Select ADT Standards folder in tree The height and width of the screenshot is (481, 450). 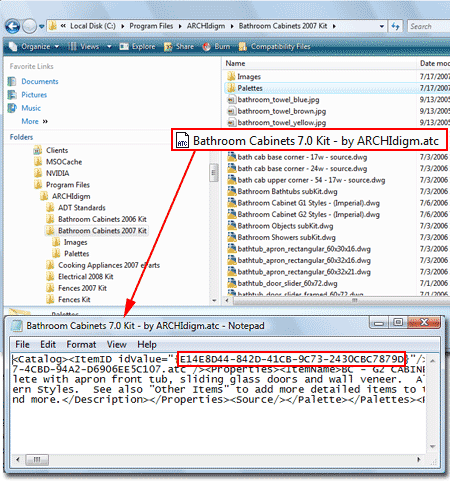(x=82, y=208)
